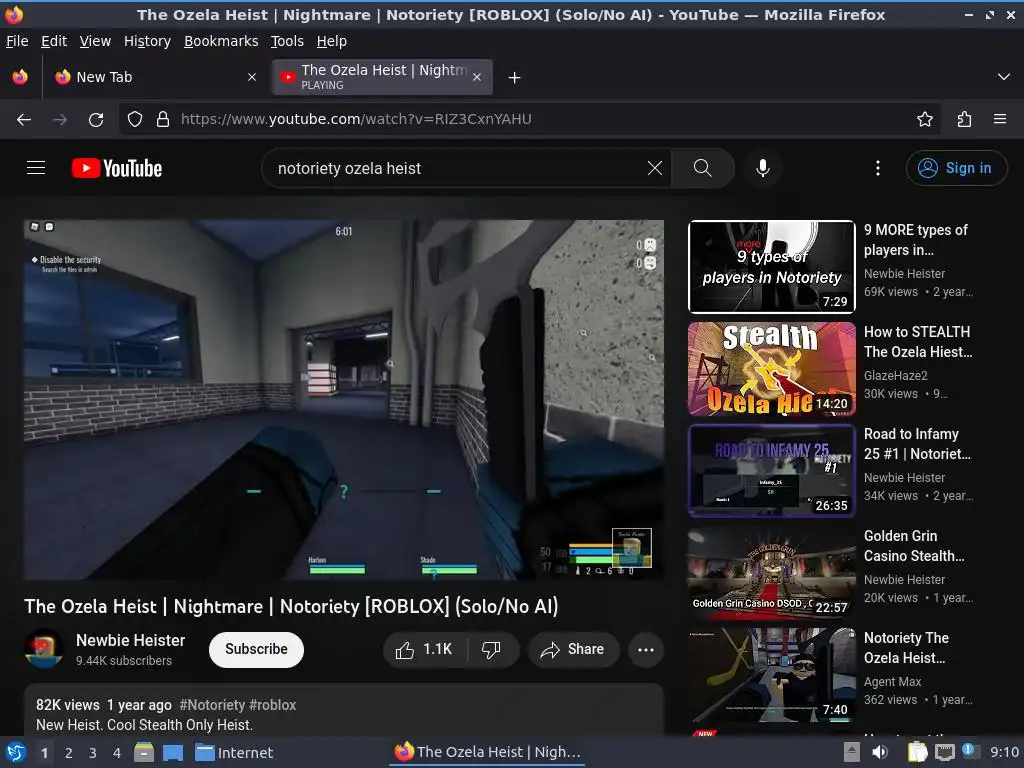Open the History menu

(x=147, y=41)
